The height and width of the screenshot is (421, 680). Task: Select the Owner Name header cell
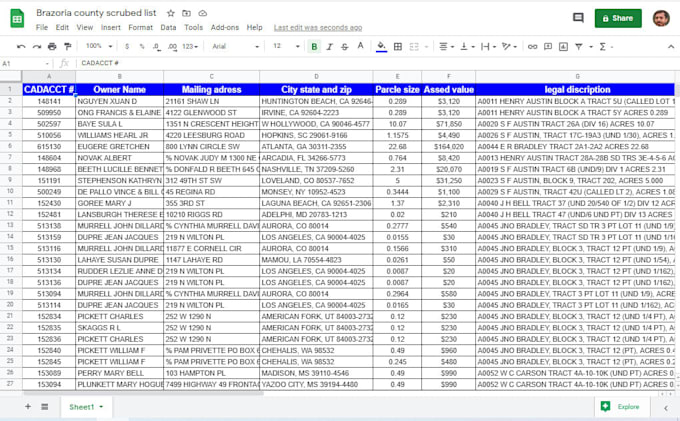click(x=119, y=89)
